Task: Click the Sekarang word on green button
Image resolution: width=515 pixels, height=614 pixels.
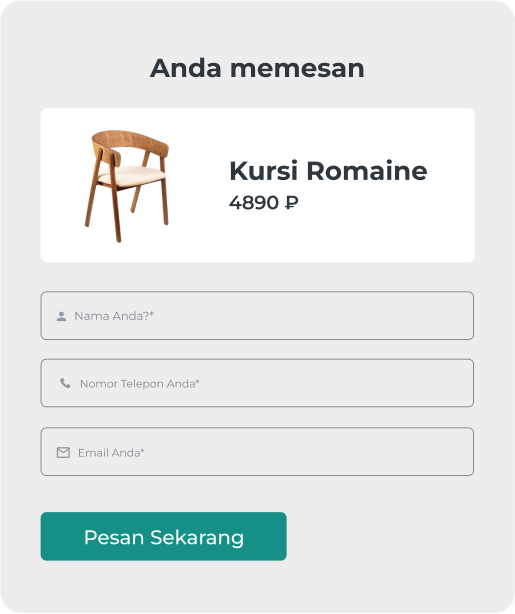Action: click(197, 537)
